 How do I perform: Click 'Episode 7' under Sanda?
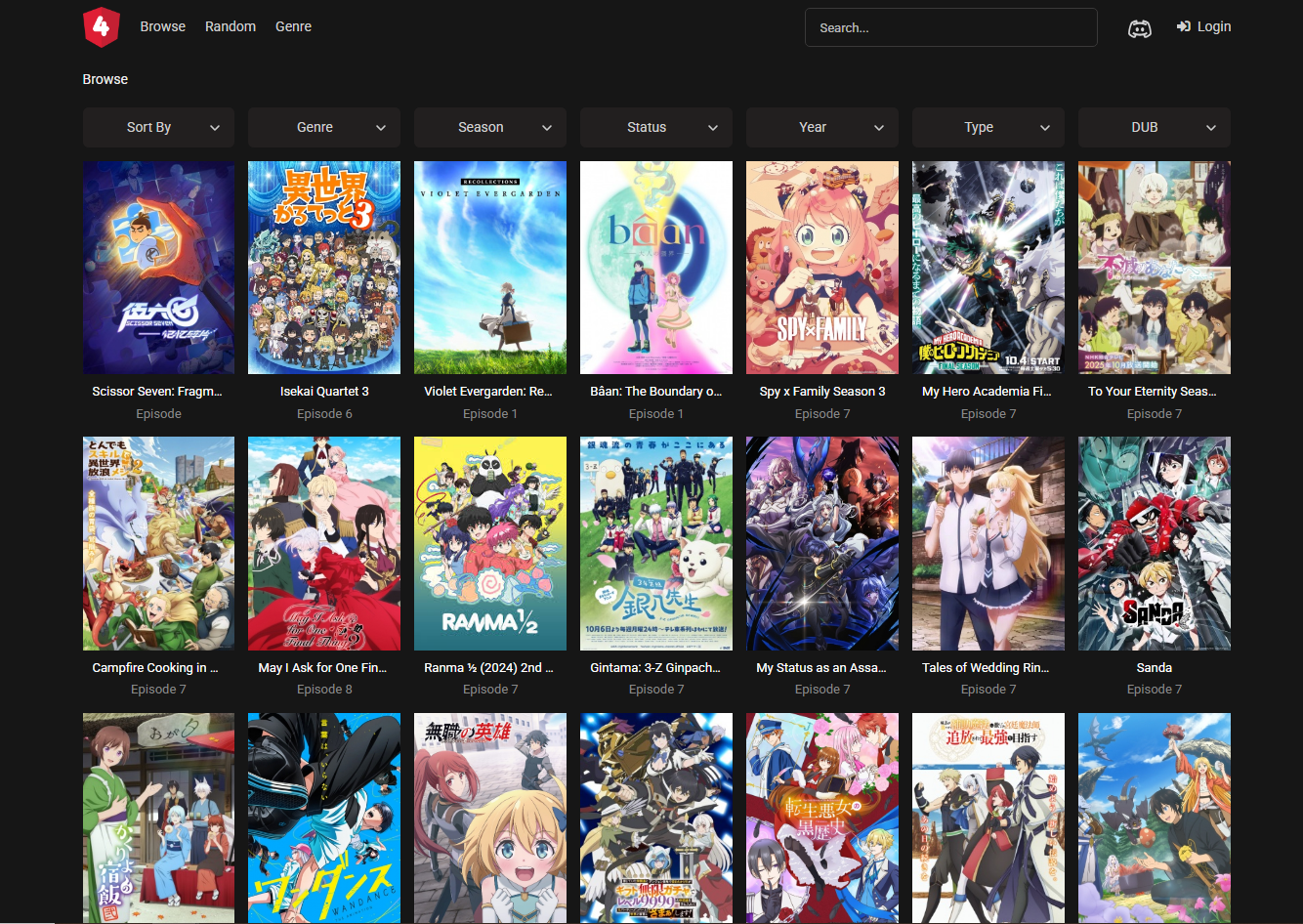point(1155,689)
